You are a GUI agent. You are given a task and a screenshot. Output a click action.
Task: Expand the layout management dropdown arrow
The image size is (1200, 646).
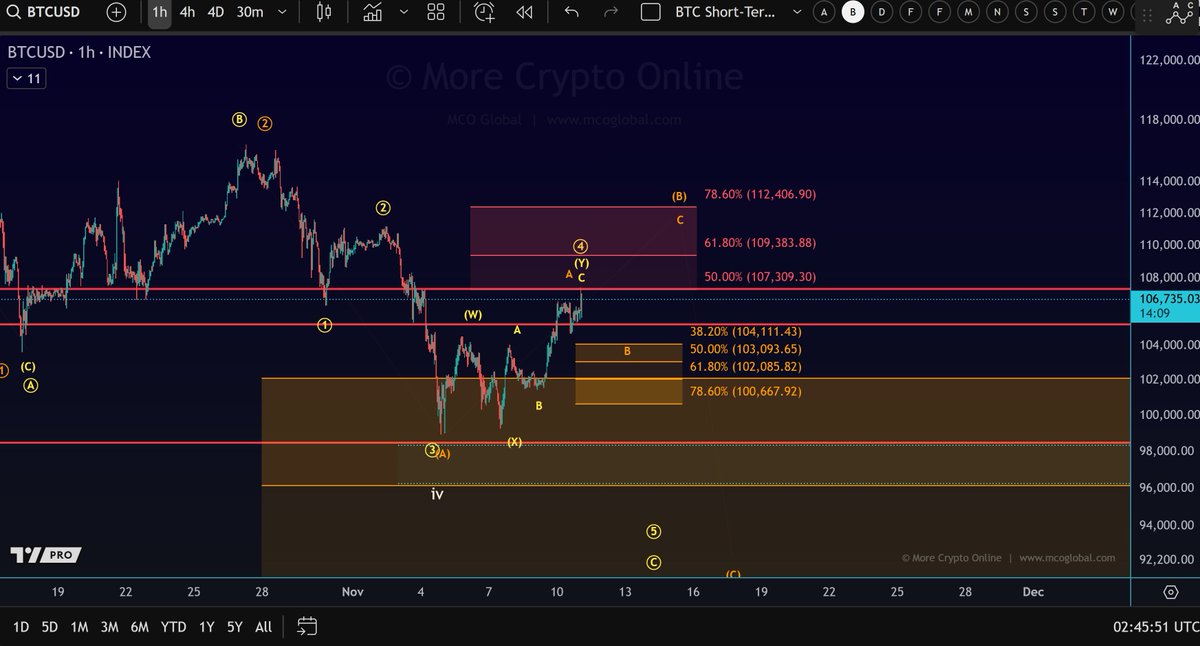pos(796,12)
